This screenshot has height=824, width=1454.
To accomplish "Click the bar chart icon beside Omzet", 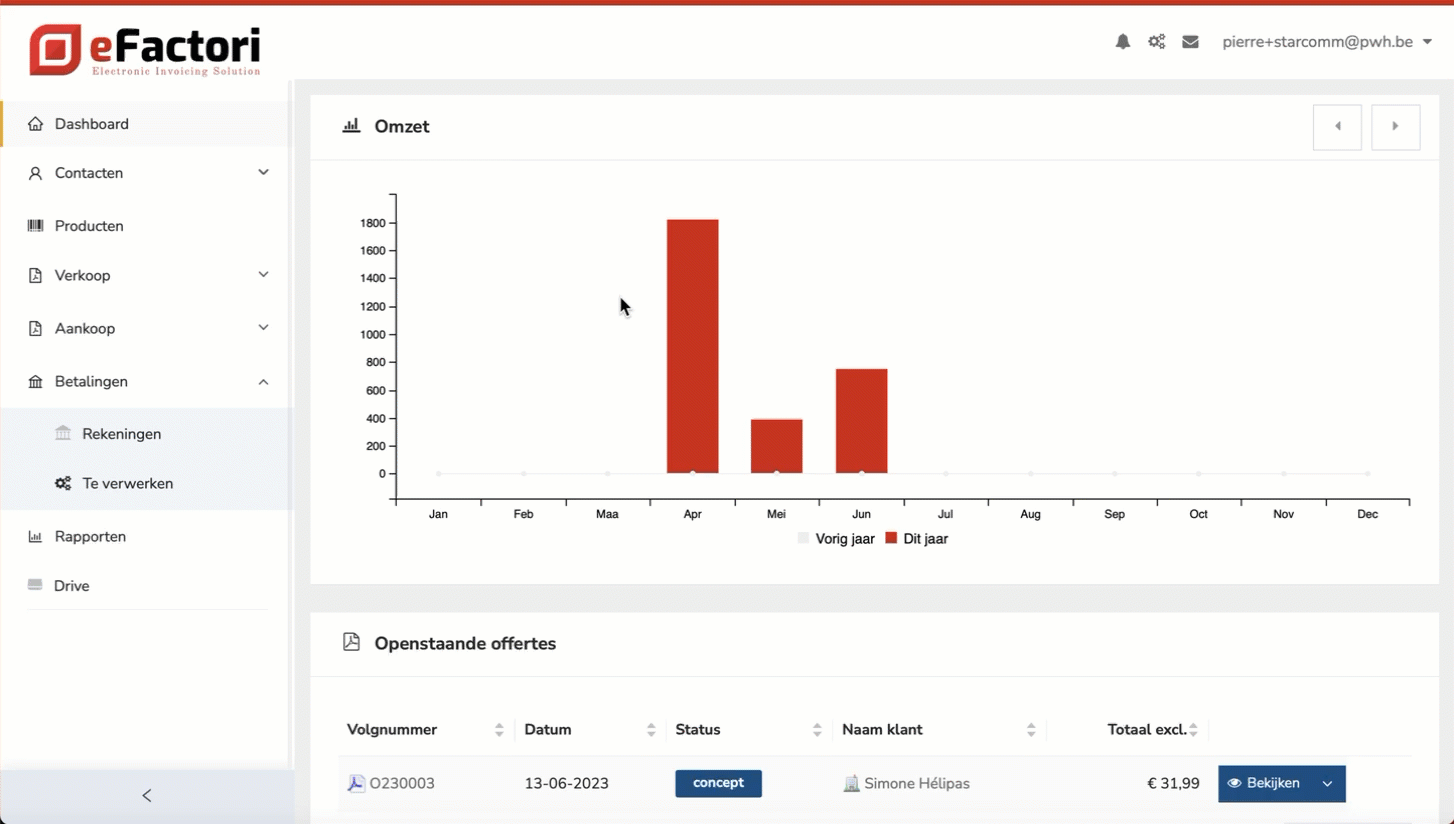I will [351, 126].
